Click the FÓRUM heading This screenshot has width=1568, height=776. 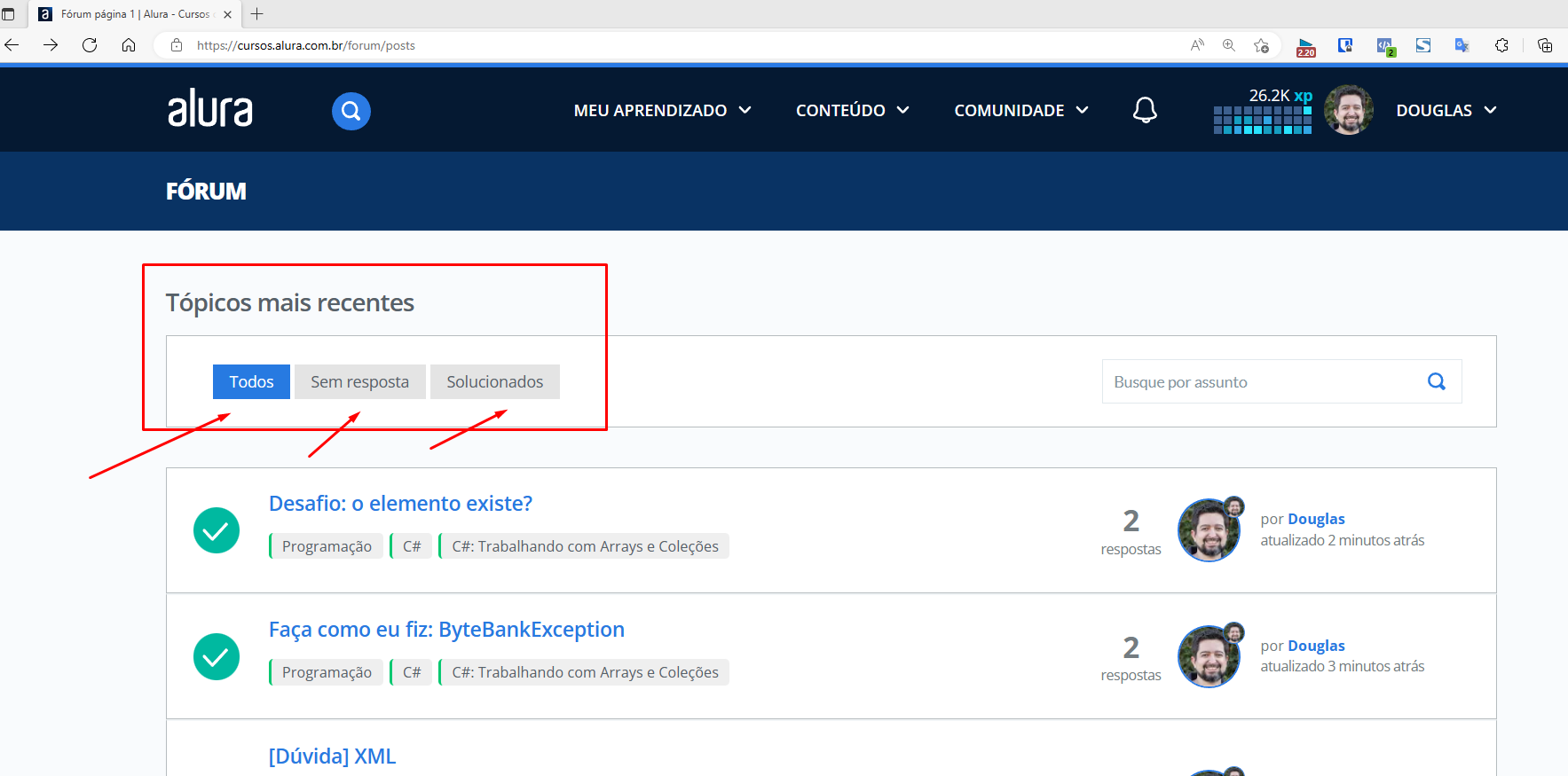click(x=206, y=191)
